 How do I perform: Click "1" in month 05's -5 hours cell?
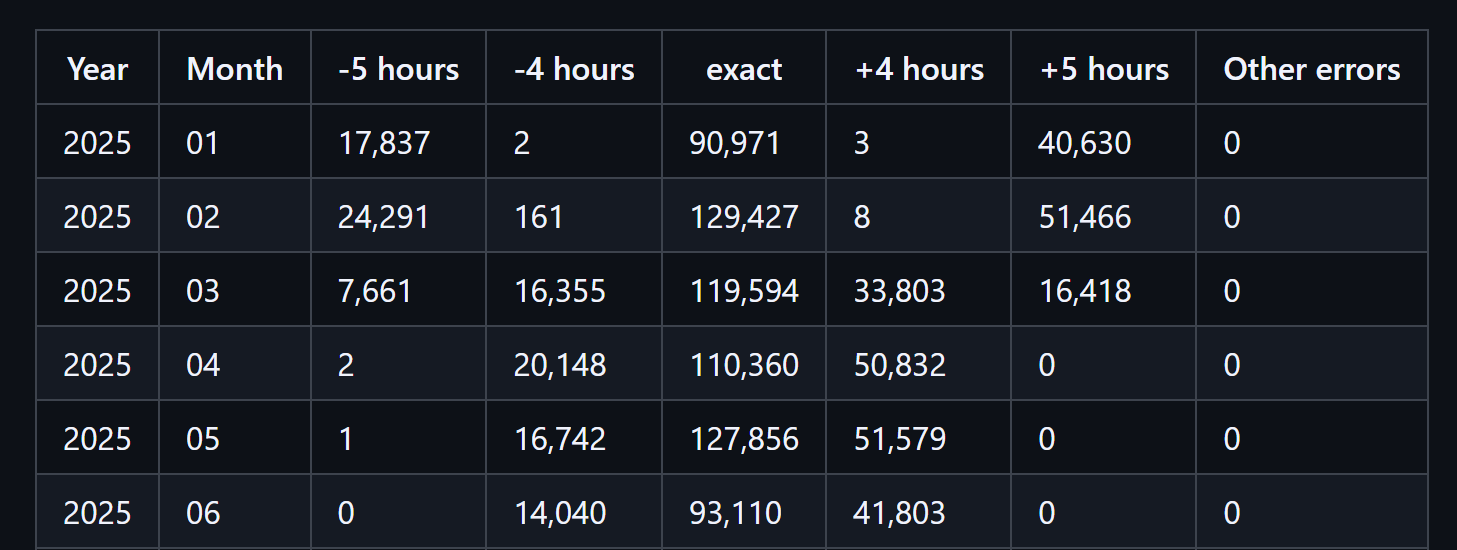(x=346, y=439)
